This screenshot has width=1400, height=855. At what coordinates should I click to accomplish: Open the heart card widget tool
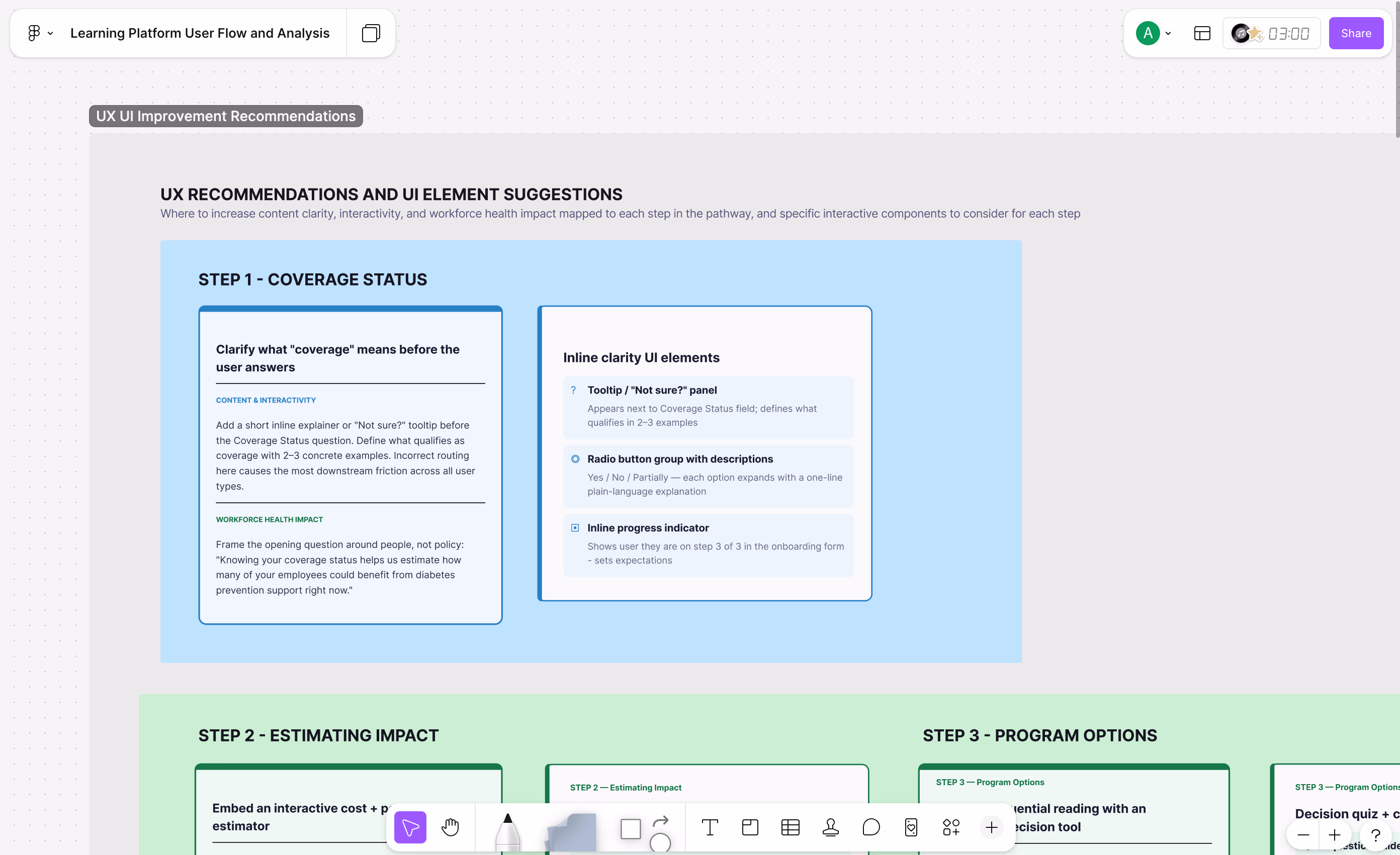click(x=911, y=827)
